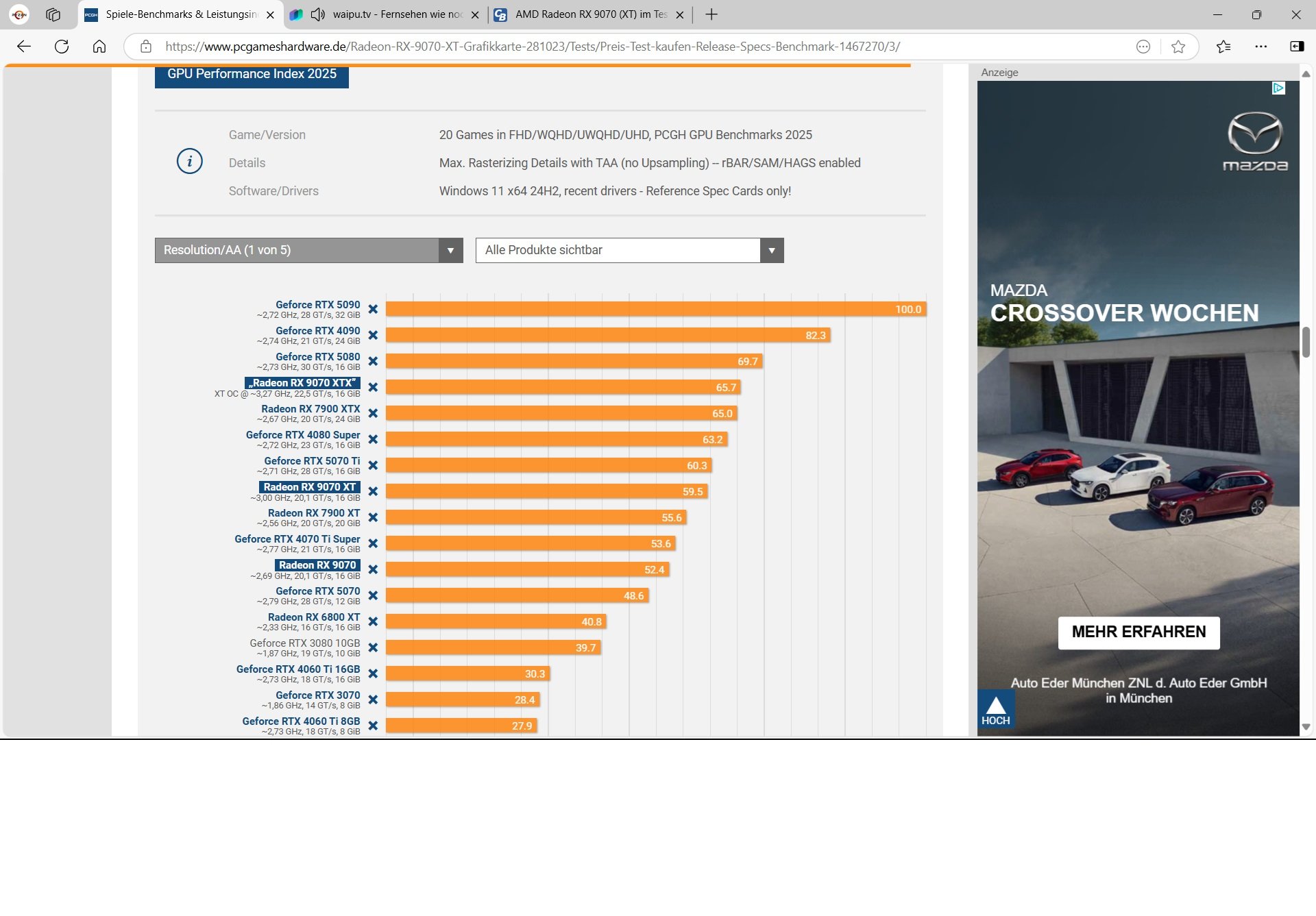Image resolution: width=1316 pixels, height=916 pixels.
Task: Add page to favorites star icon
Action: (1178, 47)
